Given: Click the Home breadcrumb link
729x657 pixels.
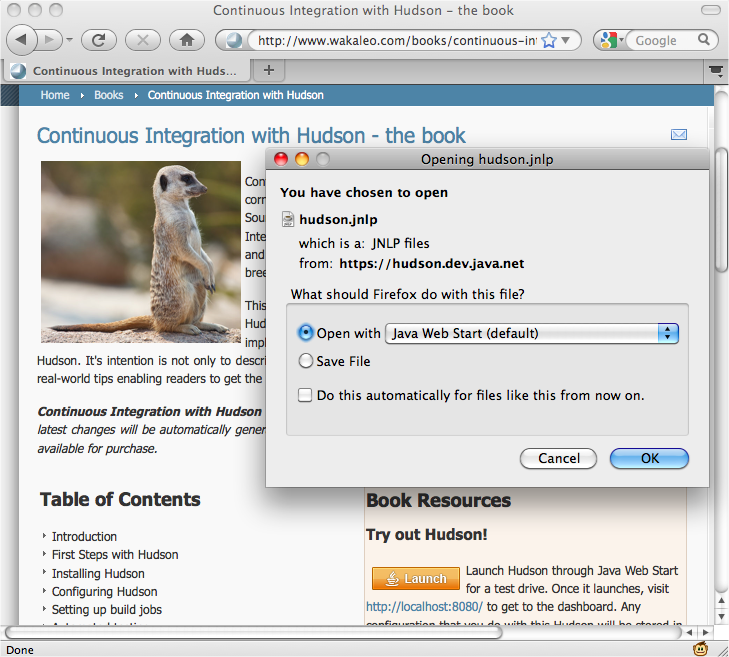Looking at the screenshot, I should (x=55, y=95).
